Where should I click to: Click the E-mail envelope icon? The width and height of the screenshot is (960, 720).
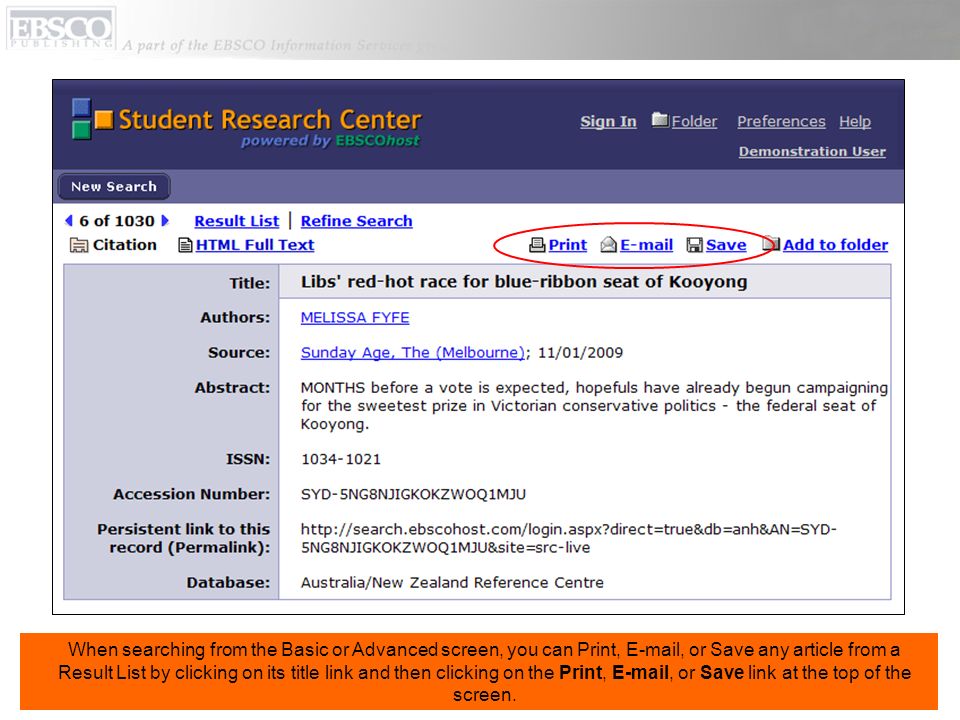pos(609,245)
